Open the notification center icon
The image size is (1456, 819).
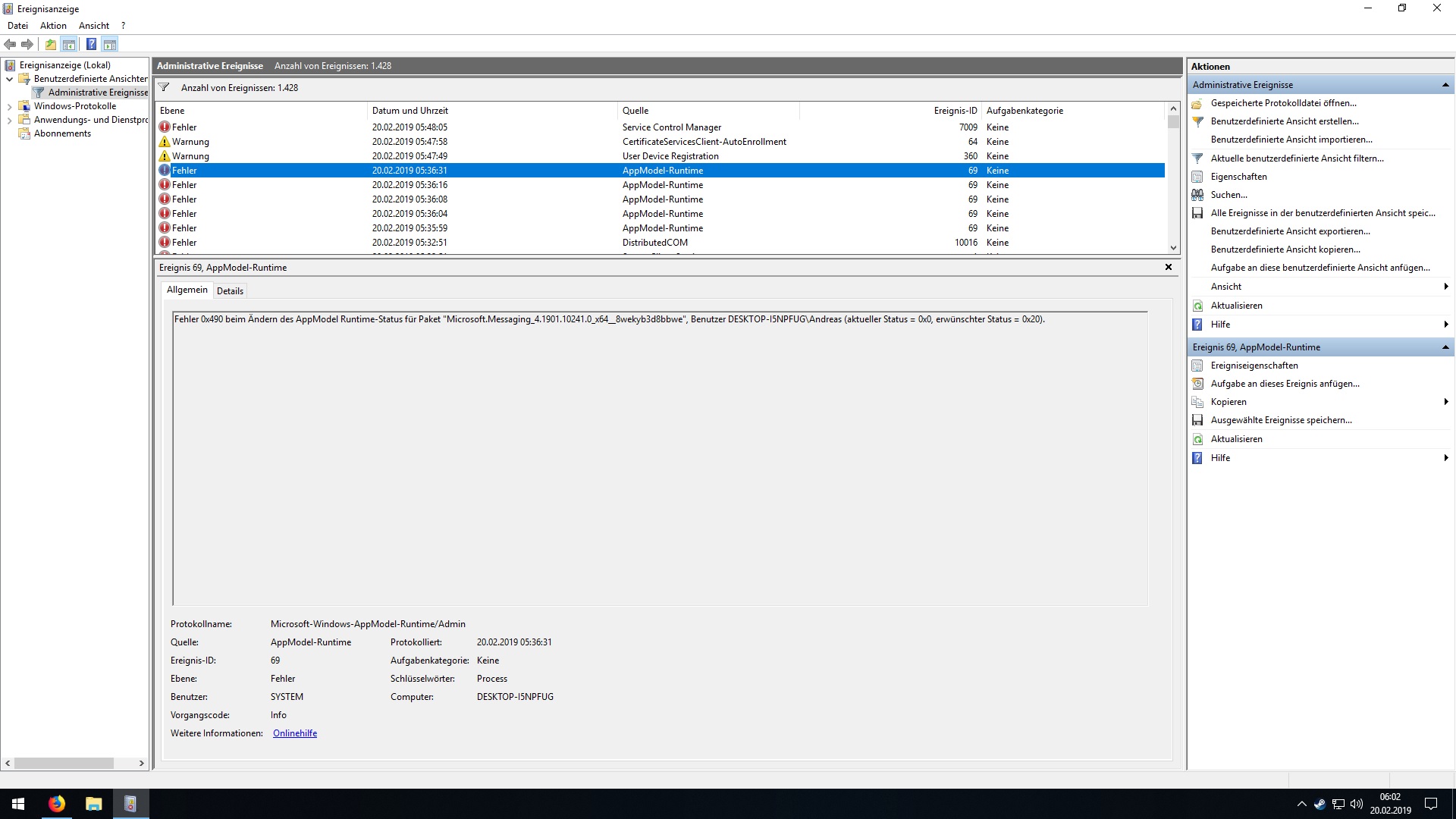[1431, 804]
